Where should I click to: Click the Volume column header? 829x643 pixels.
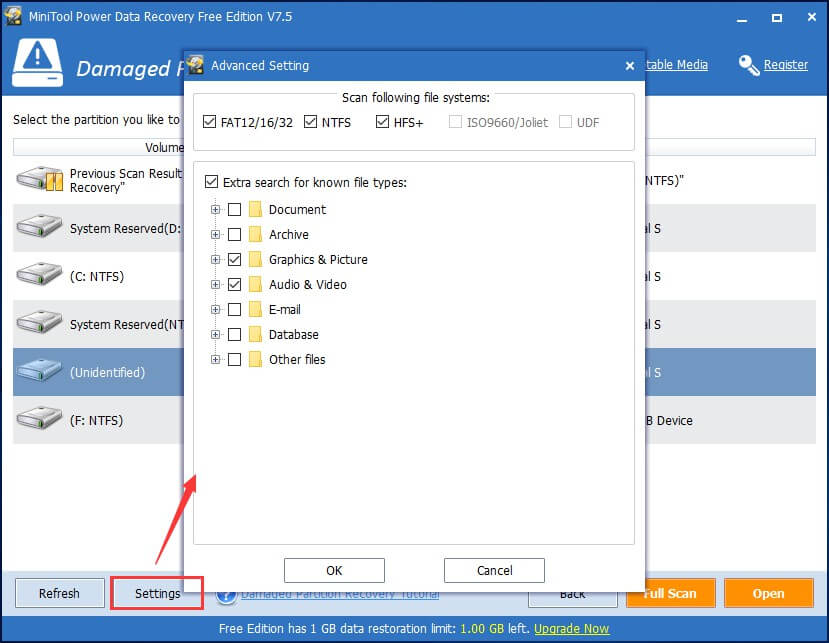point(98,147)
